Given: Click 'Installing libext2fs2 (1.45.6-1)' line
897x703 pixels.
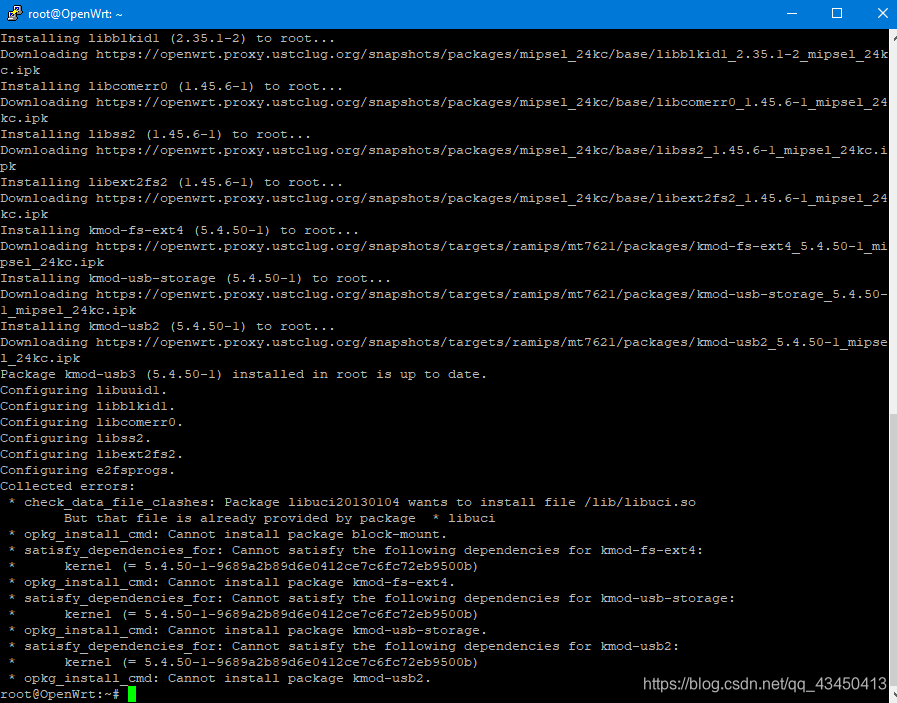Looking at the screenshot, I should click(172, 182).
